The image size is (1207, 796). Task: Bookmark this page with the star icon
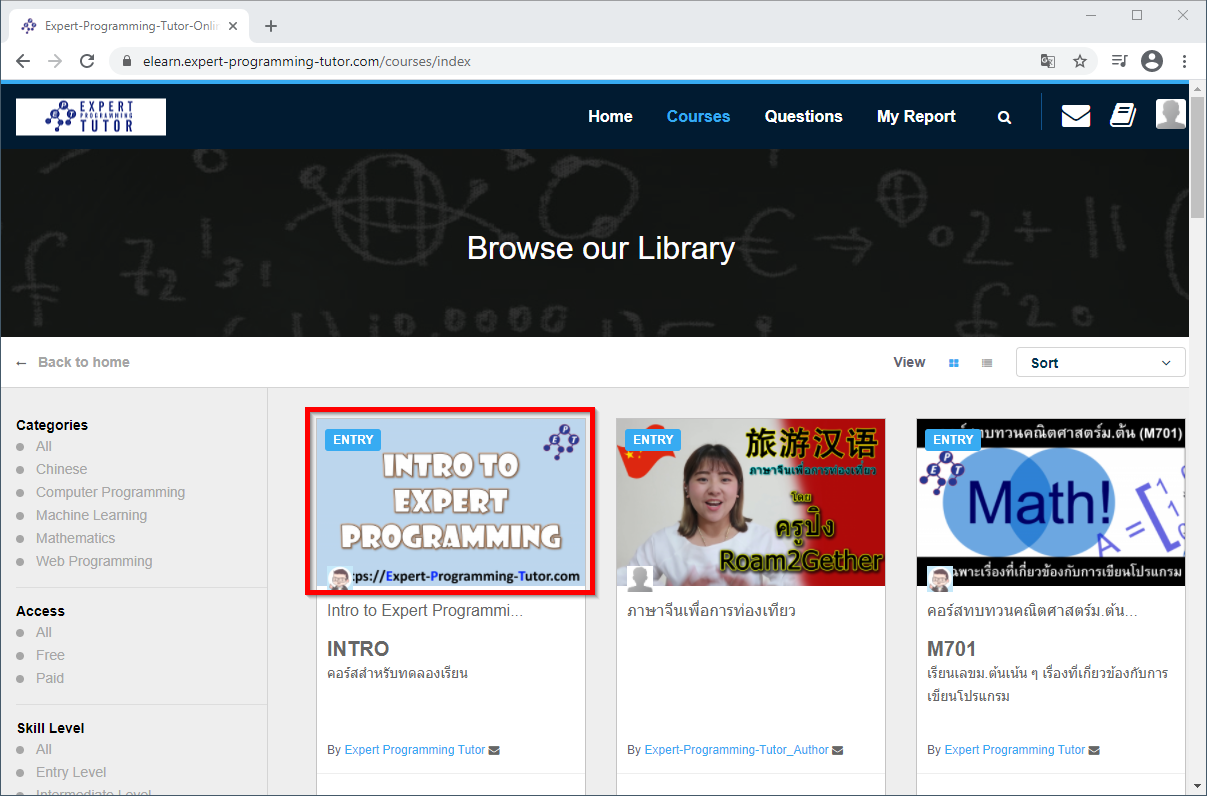[x=1080, y=61]
